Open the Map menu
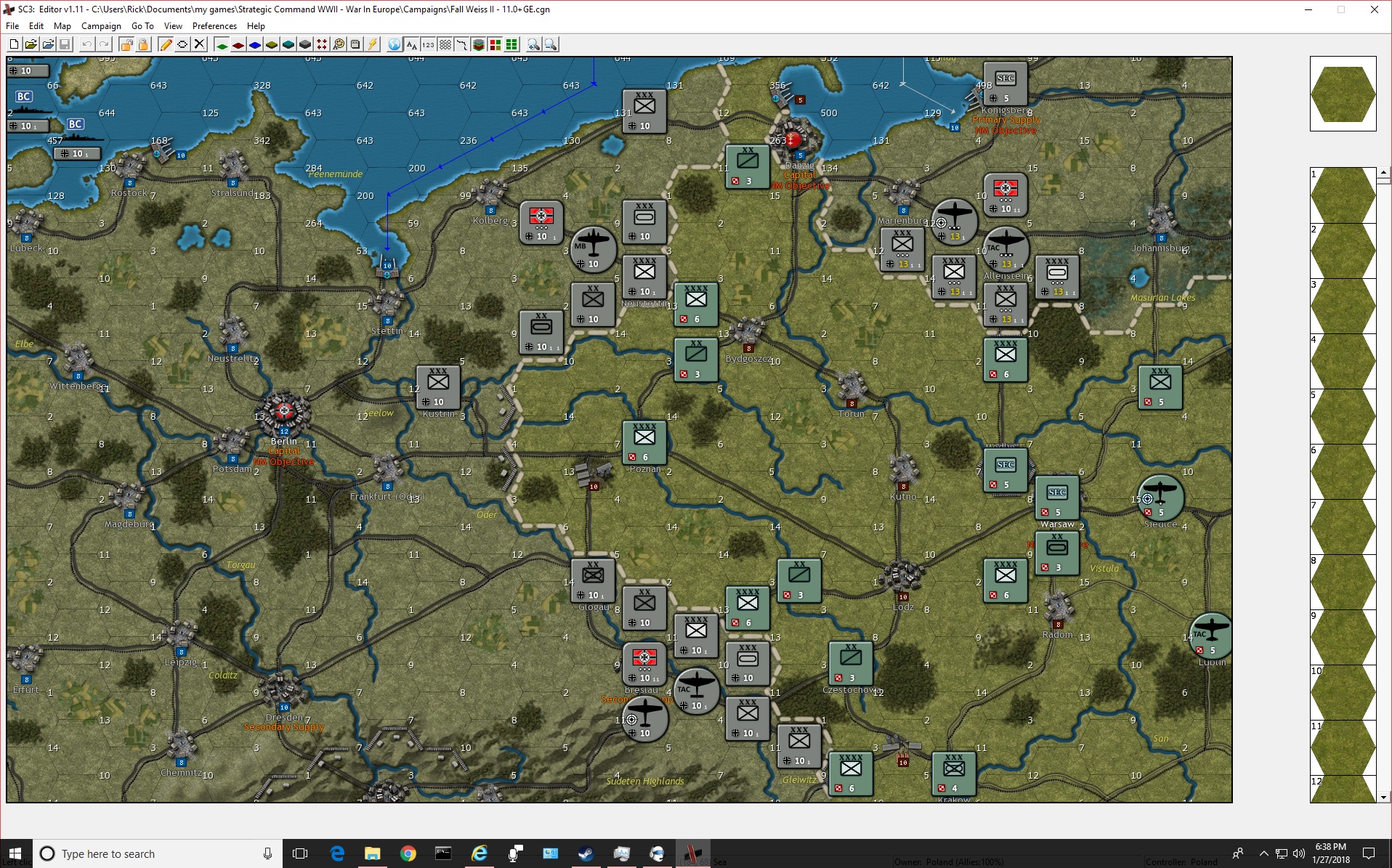 click(62, 26)
